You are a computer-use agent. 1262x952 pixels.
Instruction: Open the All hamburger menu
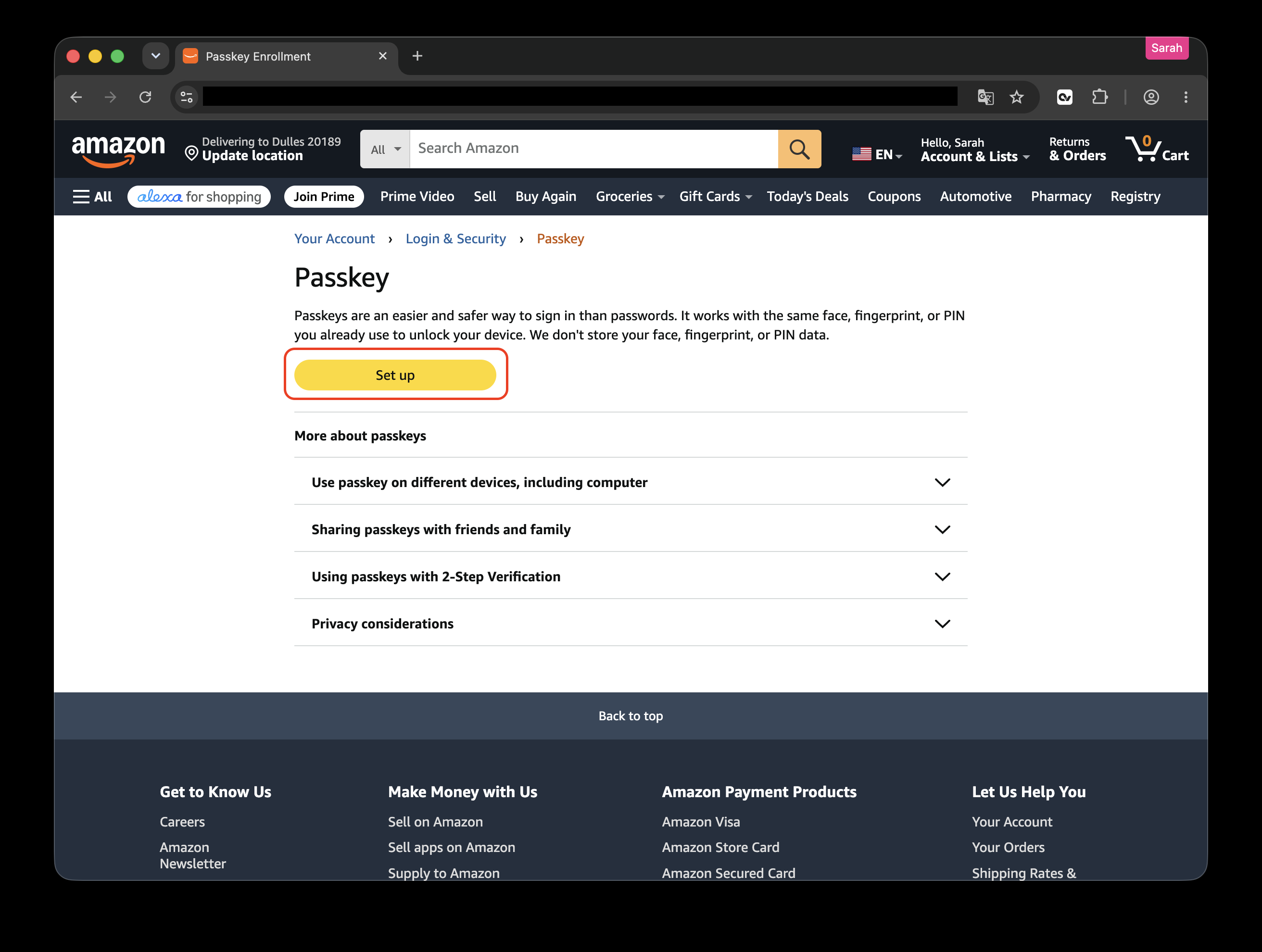point(92,197)
